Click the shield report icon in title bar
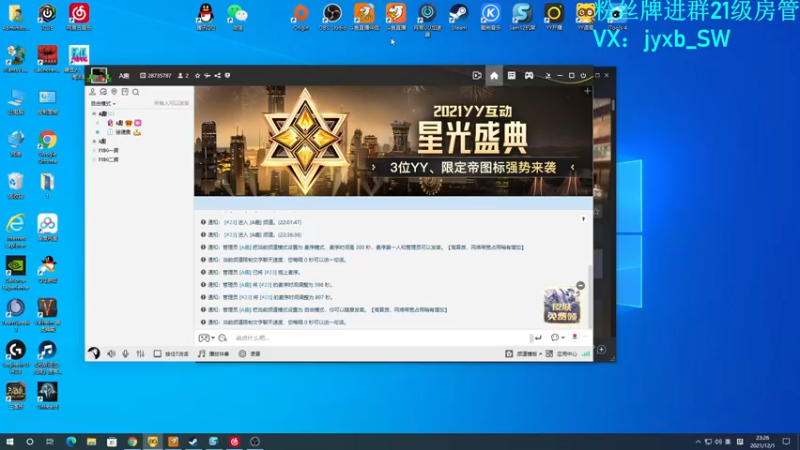 228,76
